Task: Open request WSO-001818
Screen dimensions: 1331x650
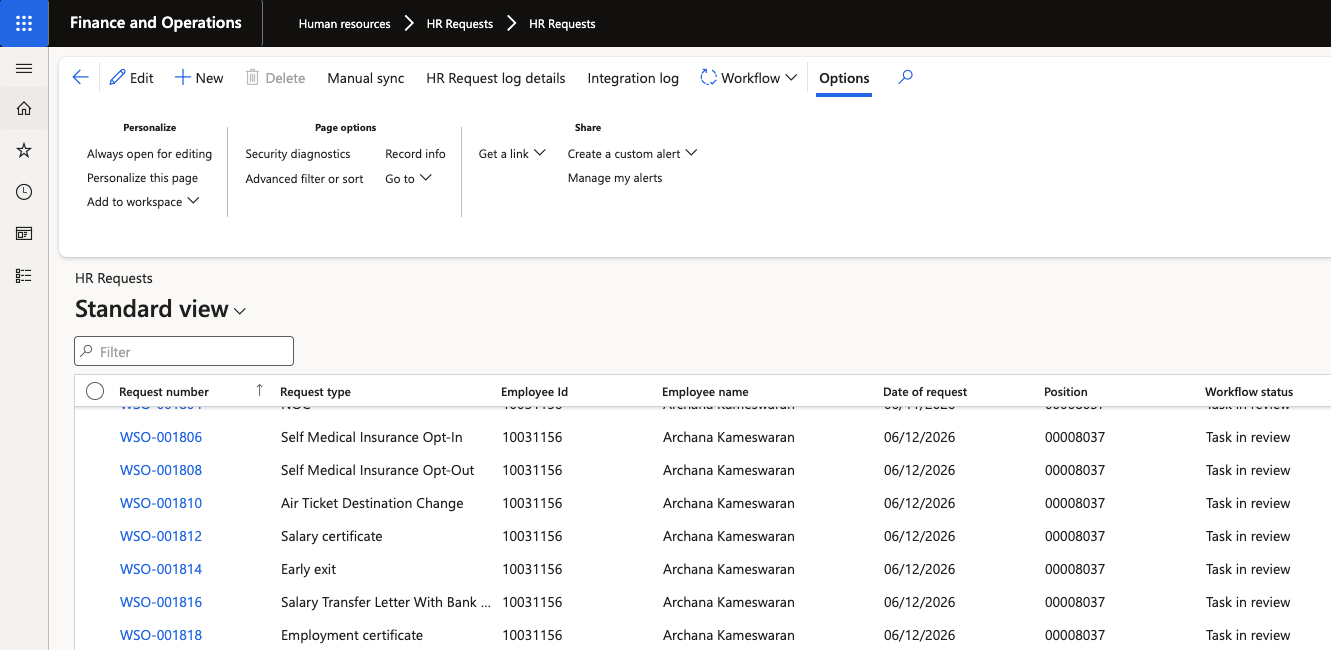Action: pyautogui.click(x=161, y=635)
